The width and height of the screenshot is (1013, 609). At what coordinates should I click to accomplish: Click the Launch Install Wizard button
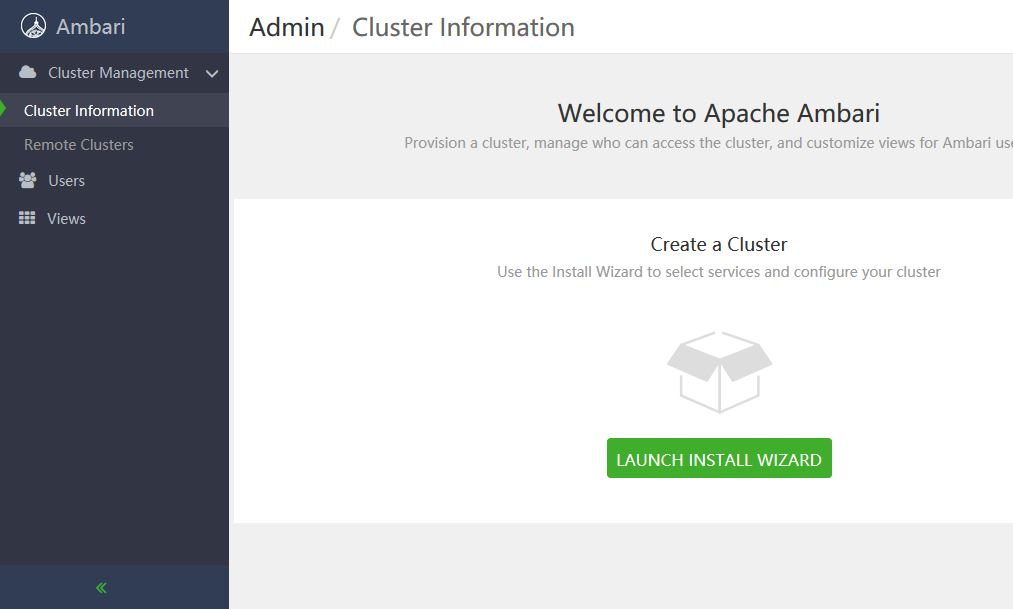(x=719, y=459)
